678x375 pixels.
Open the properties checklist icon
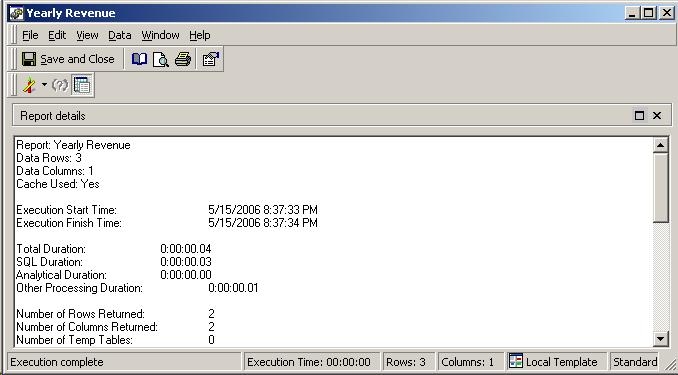[x=211, y=59]
